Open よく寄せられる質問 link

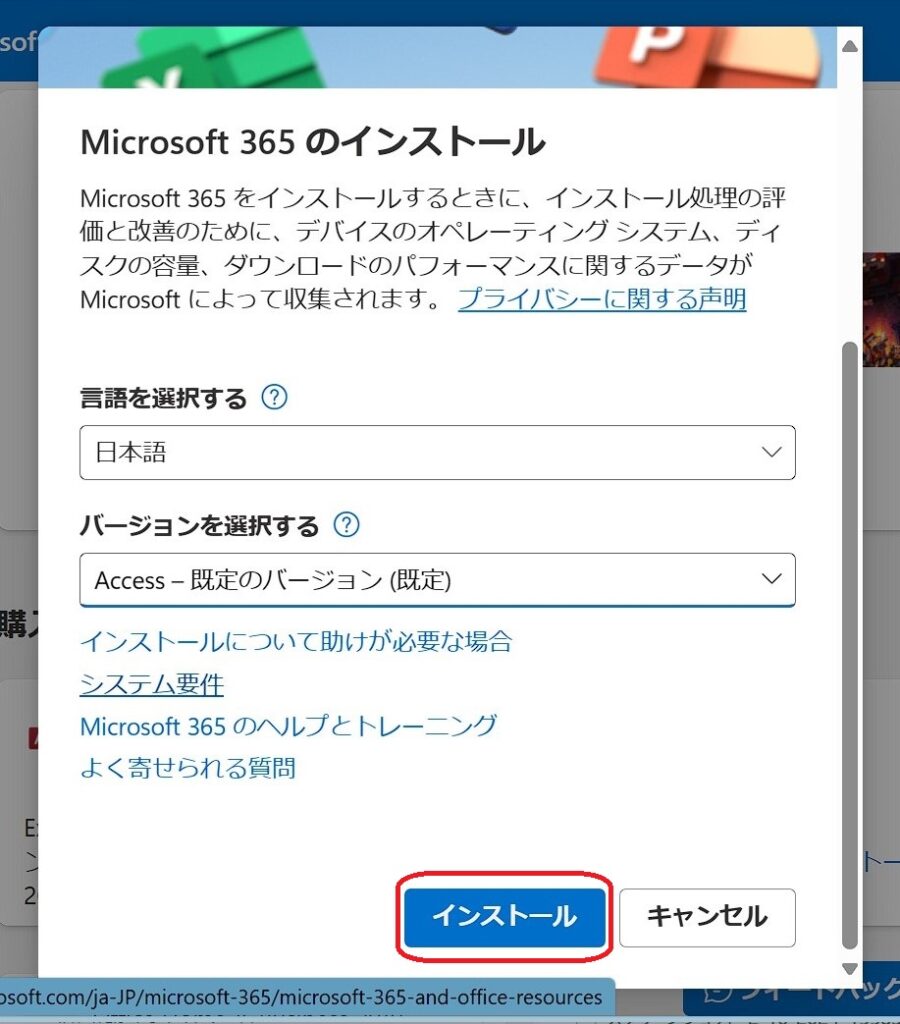(x=188, y=768)
